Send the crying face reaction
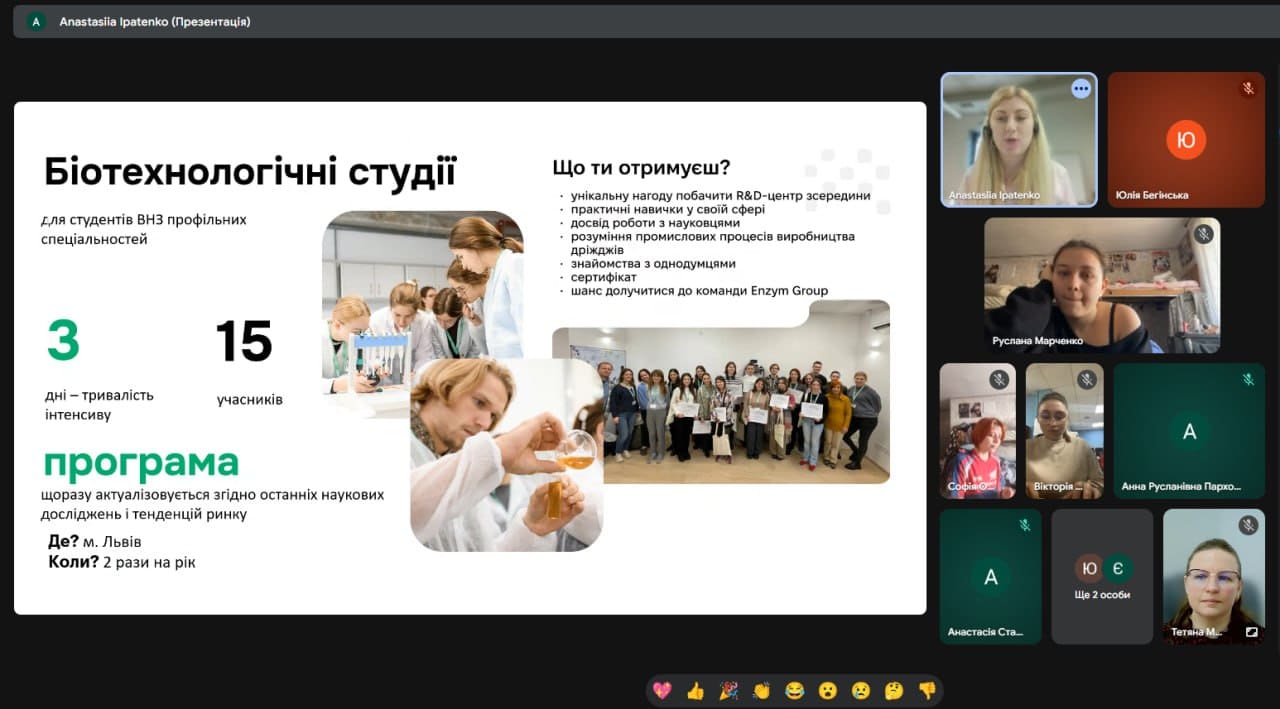 pos(861,690)
